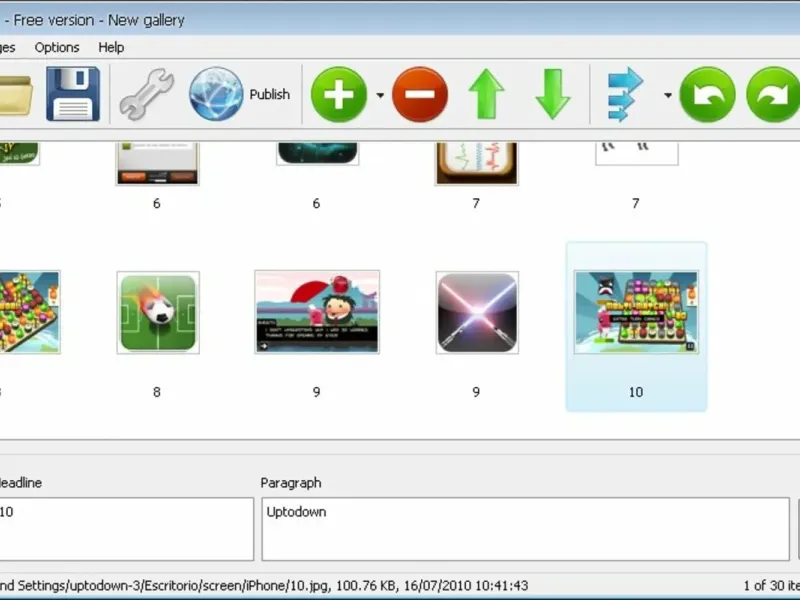Click caption 8 under soccer thumbnail

tap(157, 392)
